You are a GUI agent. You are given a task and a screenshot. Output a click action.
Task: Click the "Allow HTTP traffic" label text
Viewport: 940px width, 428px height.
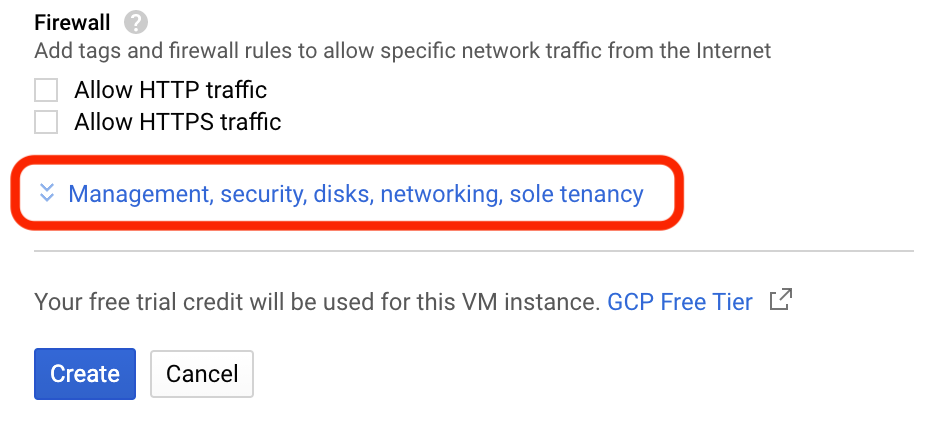170,91
